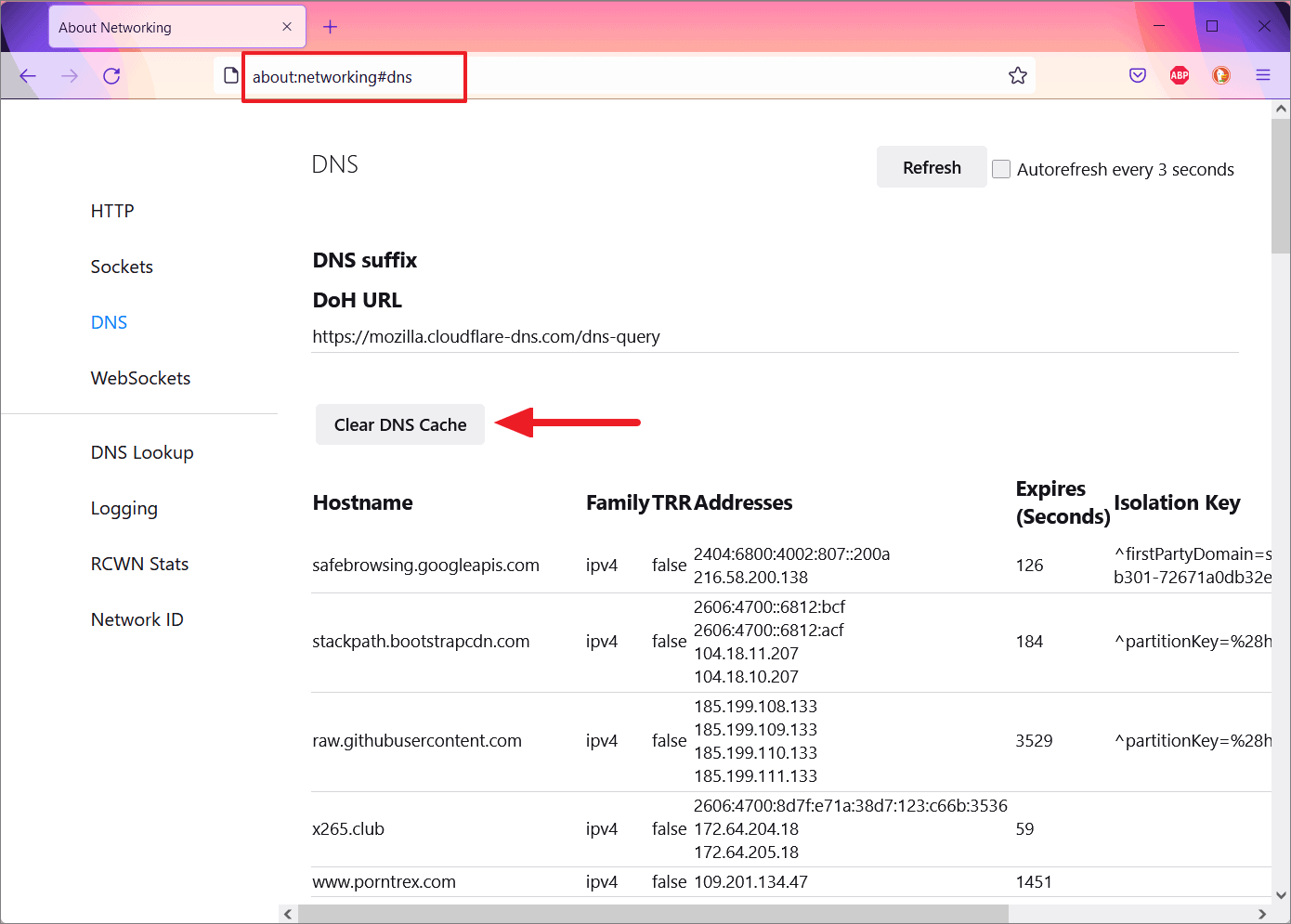The height and width of the screenshot is (924, 1291).
Task: Open the Adblock Plus extension popup
Action: tap(1179, 75)
